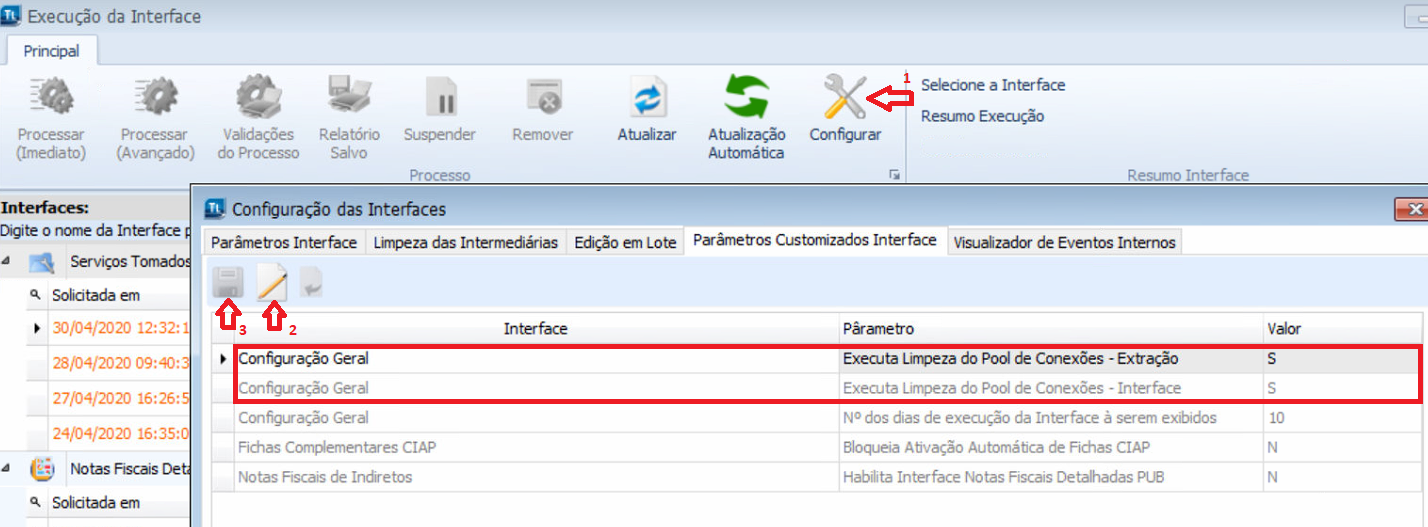Select Nº dos dias de execução parameter
The width and height of the screenshot is (1428, 527).
pyautogui.click(x=1051, y=418)
